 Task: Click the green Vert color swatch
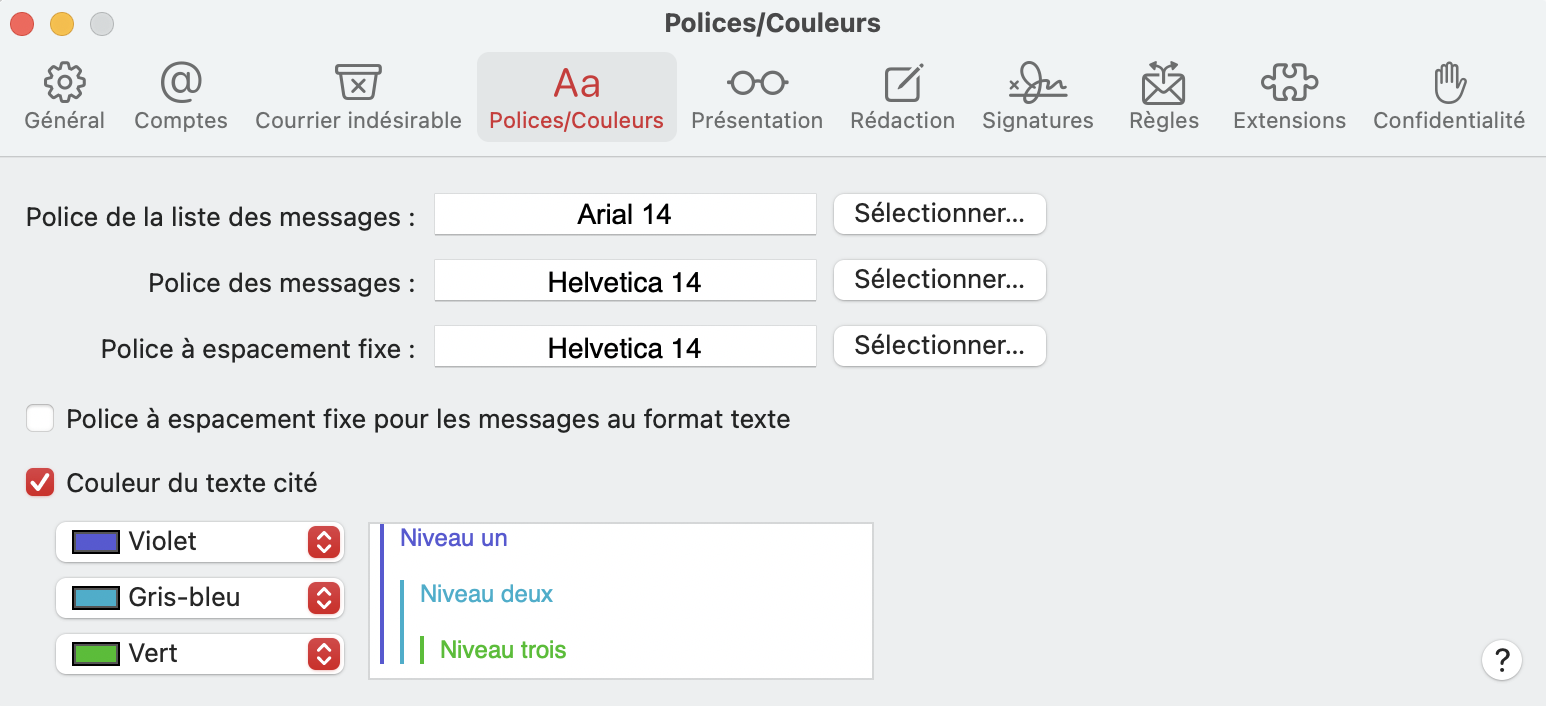(96, 654)
